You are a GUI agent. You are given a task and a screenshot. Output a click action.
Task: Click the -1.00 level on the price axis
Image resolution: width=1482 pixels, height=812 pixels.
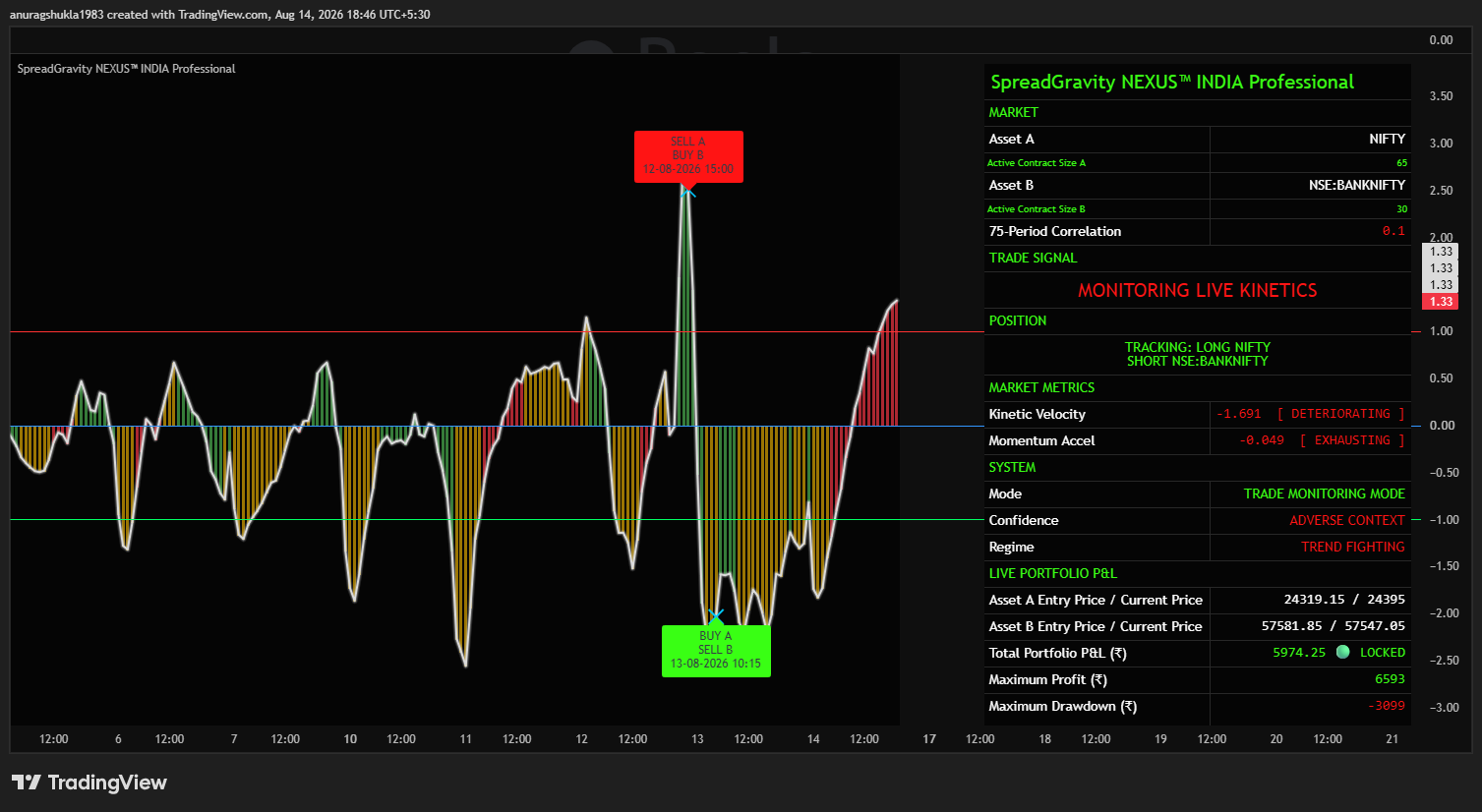pyautogui.click(x=1444, y=520)
